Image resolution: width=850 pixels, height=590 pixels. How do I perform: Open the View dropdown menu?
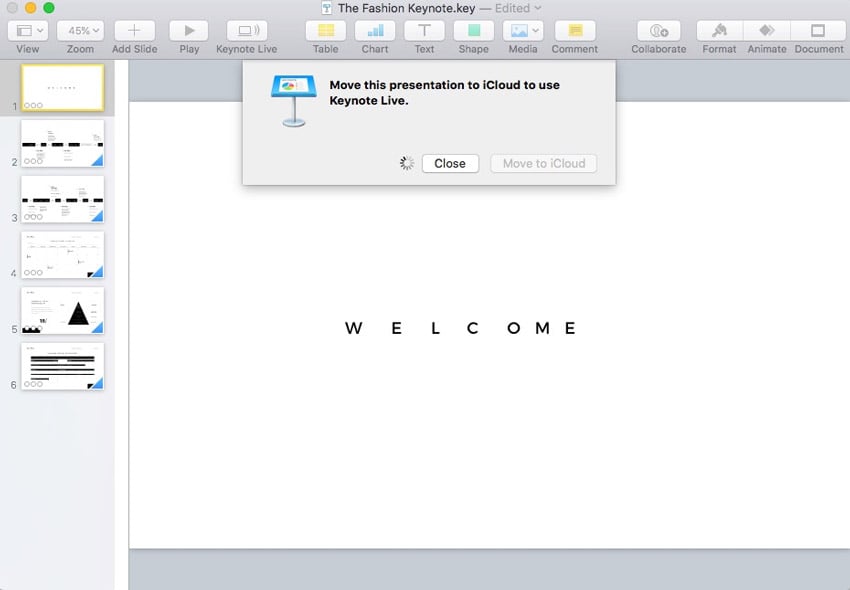28,31
